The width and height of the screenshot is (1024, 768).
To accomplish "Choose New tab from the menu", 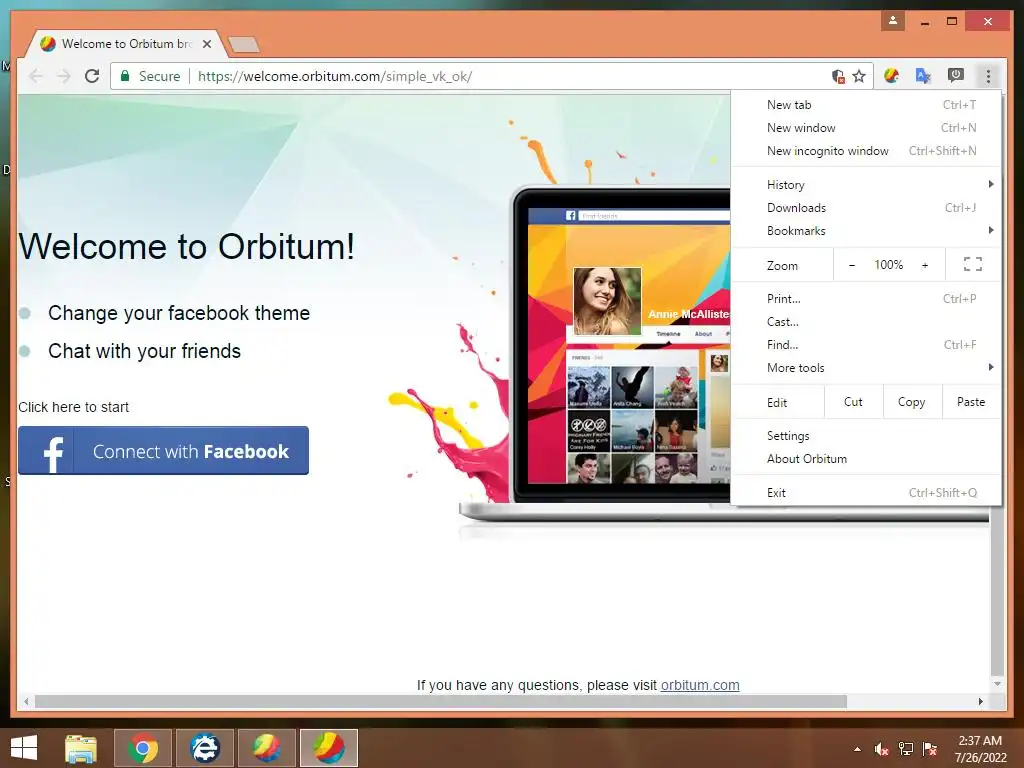I will 866,104.
